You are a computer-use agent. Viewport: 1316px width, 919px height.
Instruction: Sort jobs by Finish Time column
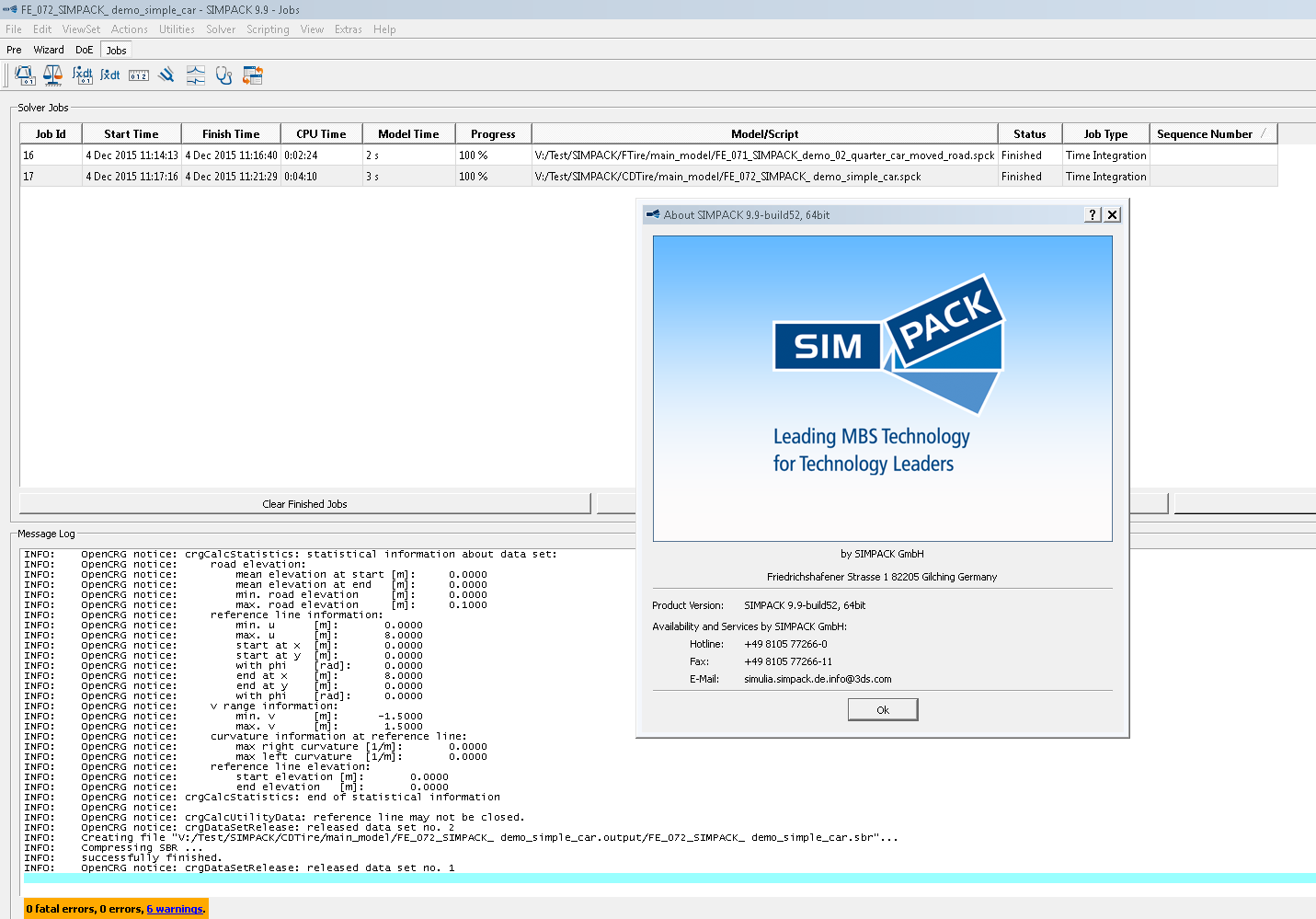[x=231, y=133]
